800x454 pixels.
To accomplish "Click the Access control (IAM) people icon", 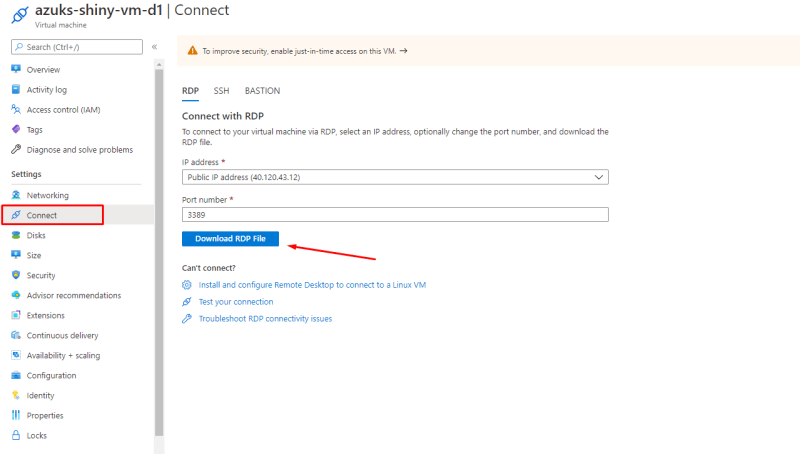I will coord(16,109).
